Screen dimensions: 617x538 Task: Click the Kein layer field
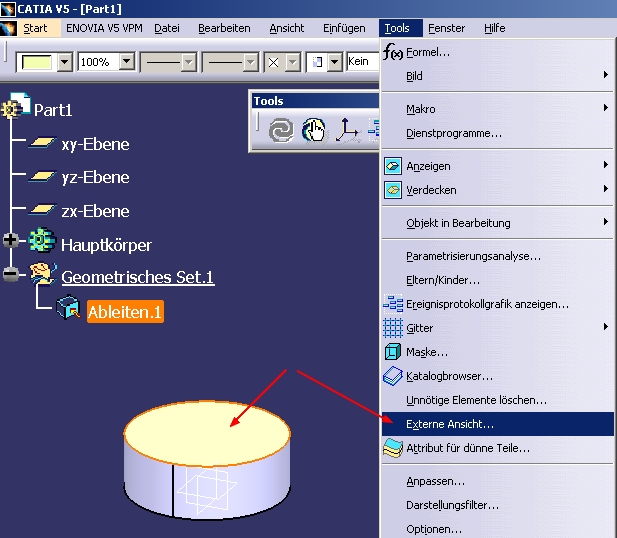click(x=362, y=61)
